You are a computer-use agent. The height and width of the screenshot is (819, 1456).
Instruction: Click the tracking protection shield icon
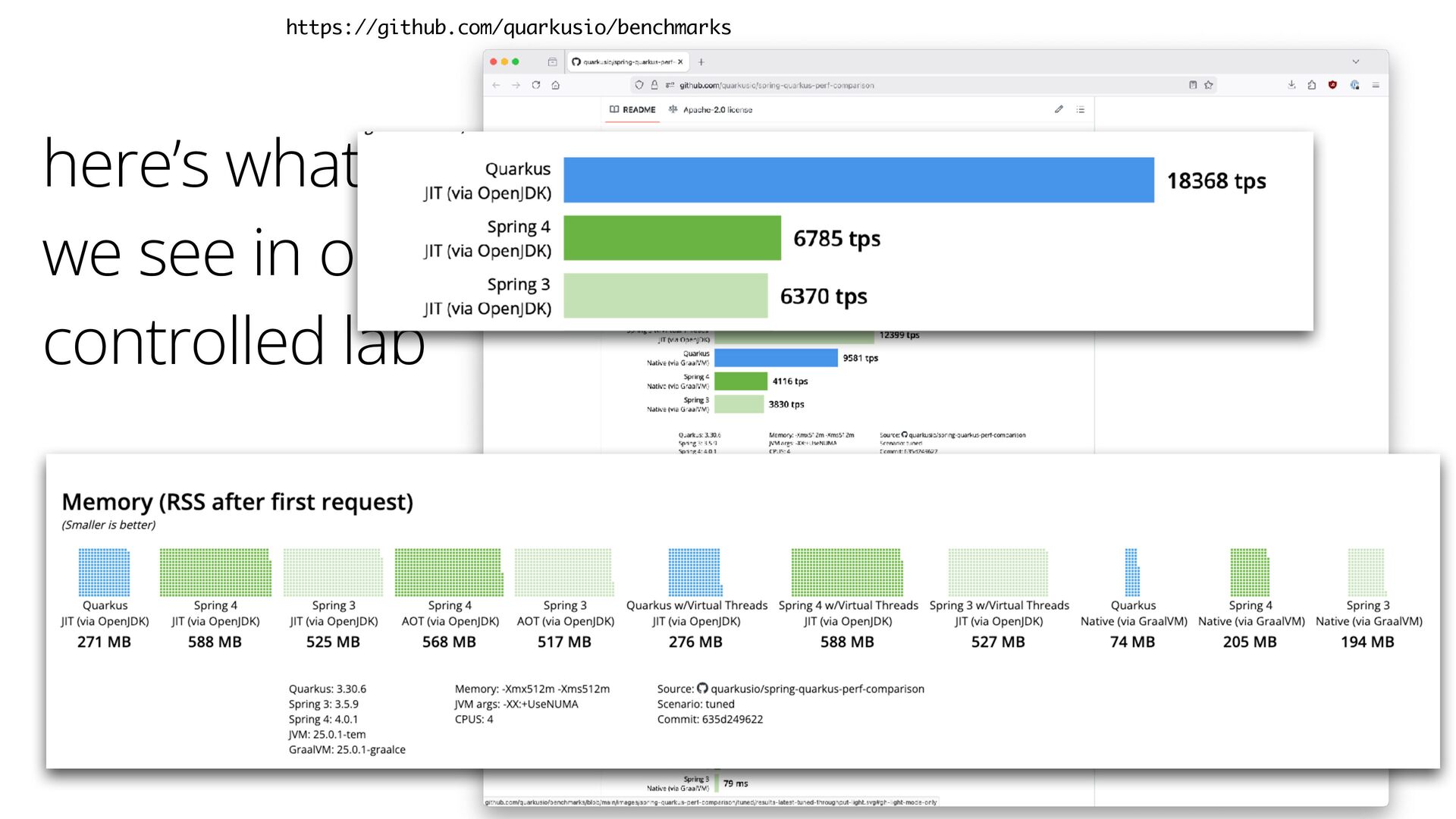tap(639, 85)
